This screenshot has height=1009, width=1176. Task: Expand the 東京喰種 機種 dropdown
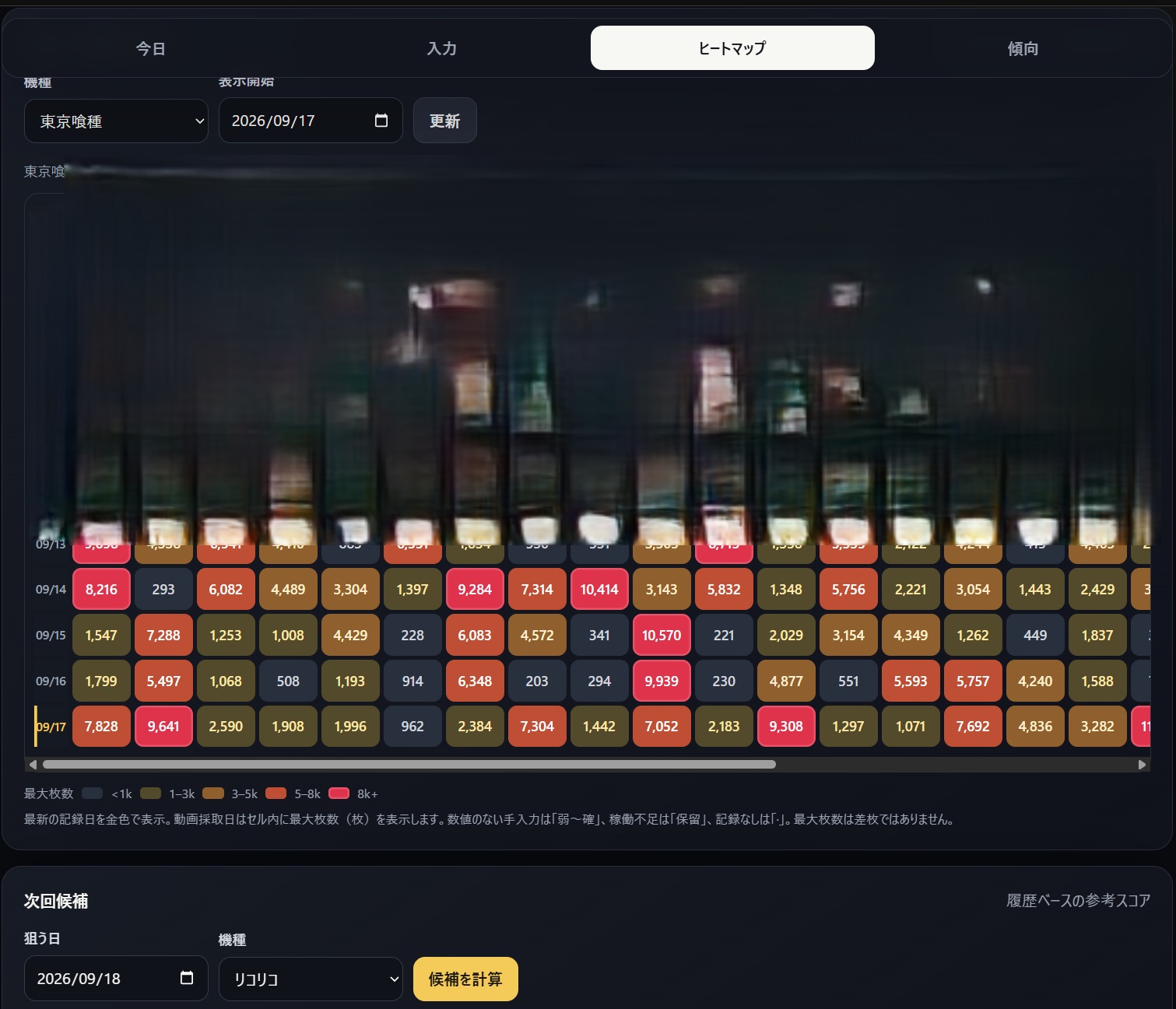pos(116,121)
